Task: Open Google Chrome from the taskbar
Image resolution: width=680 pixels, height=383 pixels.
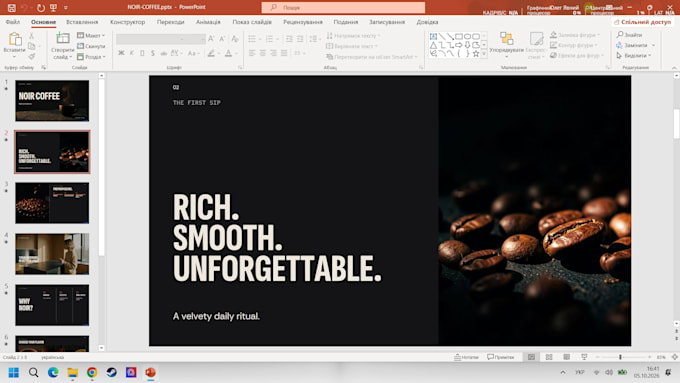Action: (x=92, y=372)
